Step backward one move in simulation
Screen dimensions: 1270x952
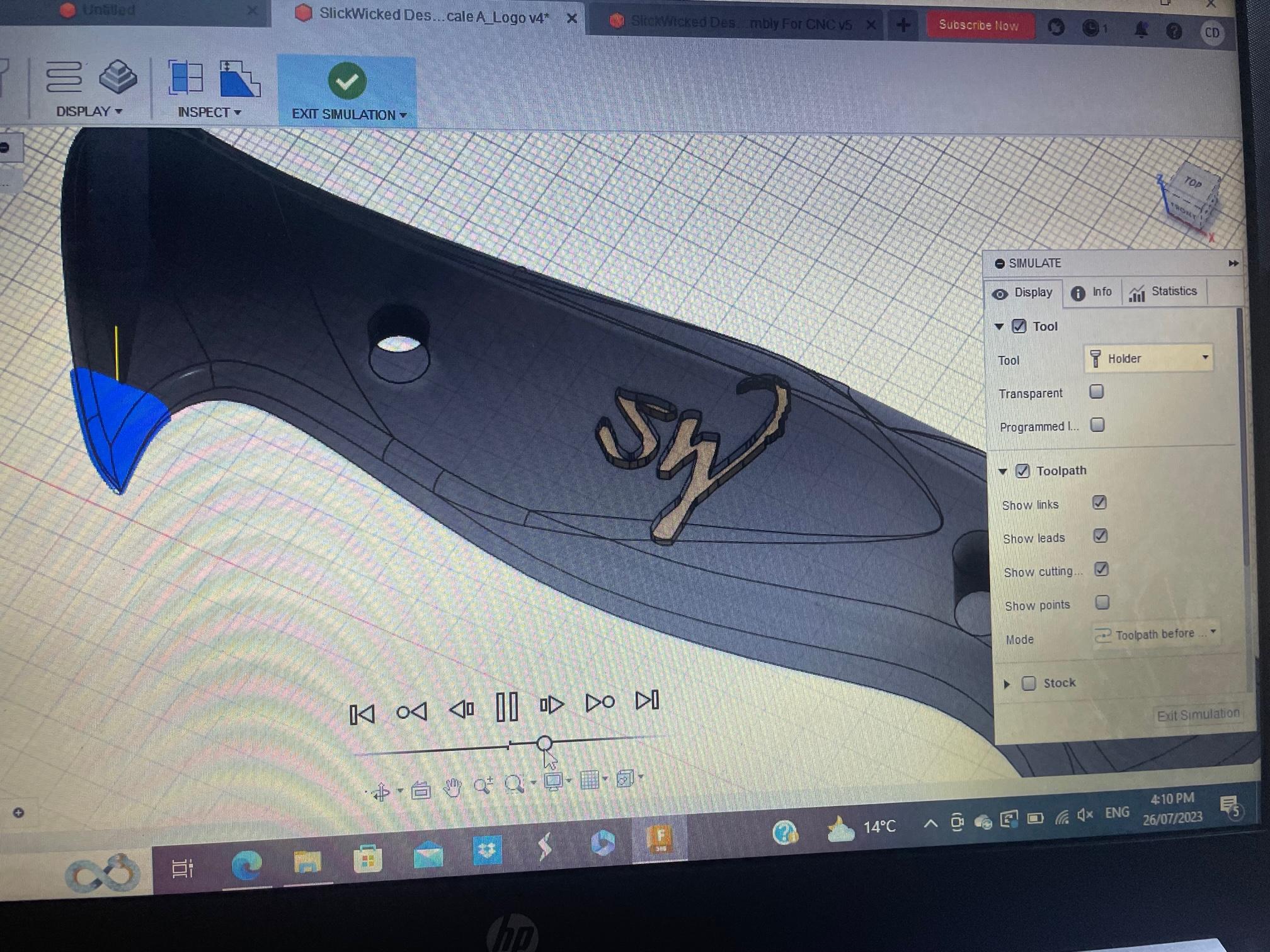462,710
